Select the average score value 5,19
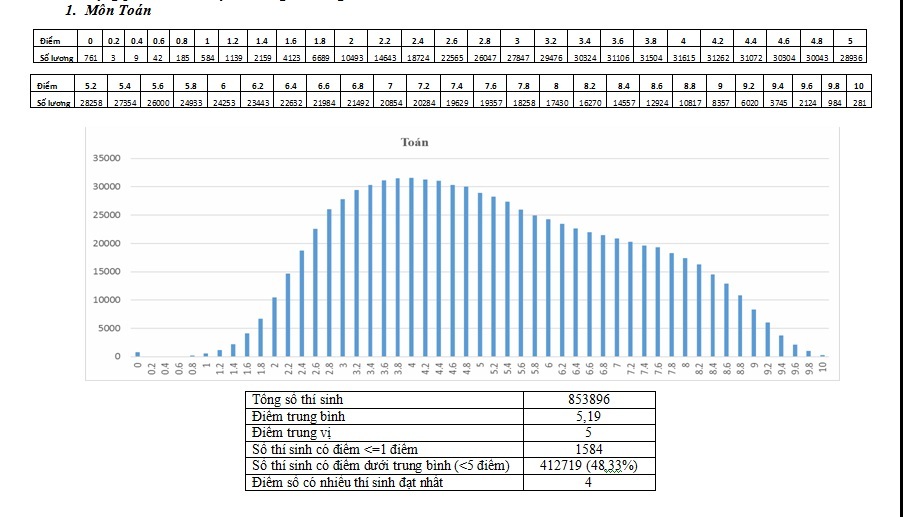Viewport: 903px width, 517px height. pyautogui.click(x=589, y=416)
